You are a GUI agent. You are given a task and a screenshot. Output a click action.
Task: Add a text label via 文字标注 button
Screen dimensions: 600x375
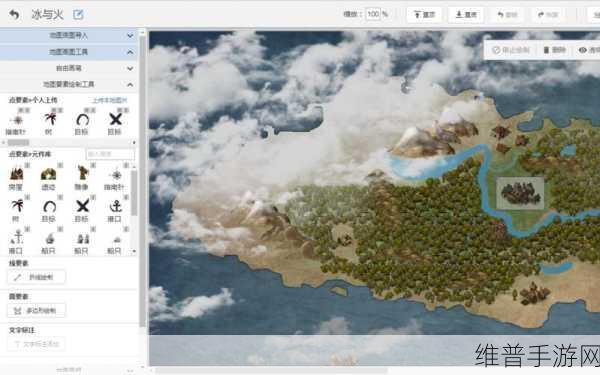[x=36, y=344]
